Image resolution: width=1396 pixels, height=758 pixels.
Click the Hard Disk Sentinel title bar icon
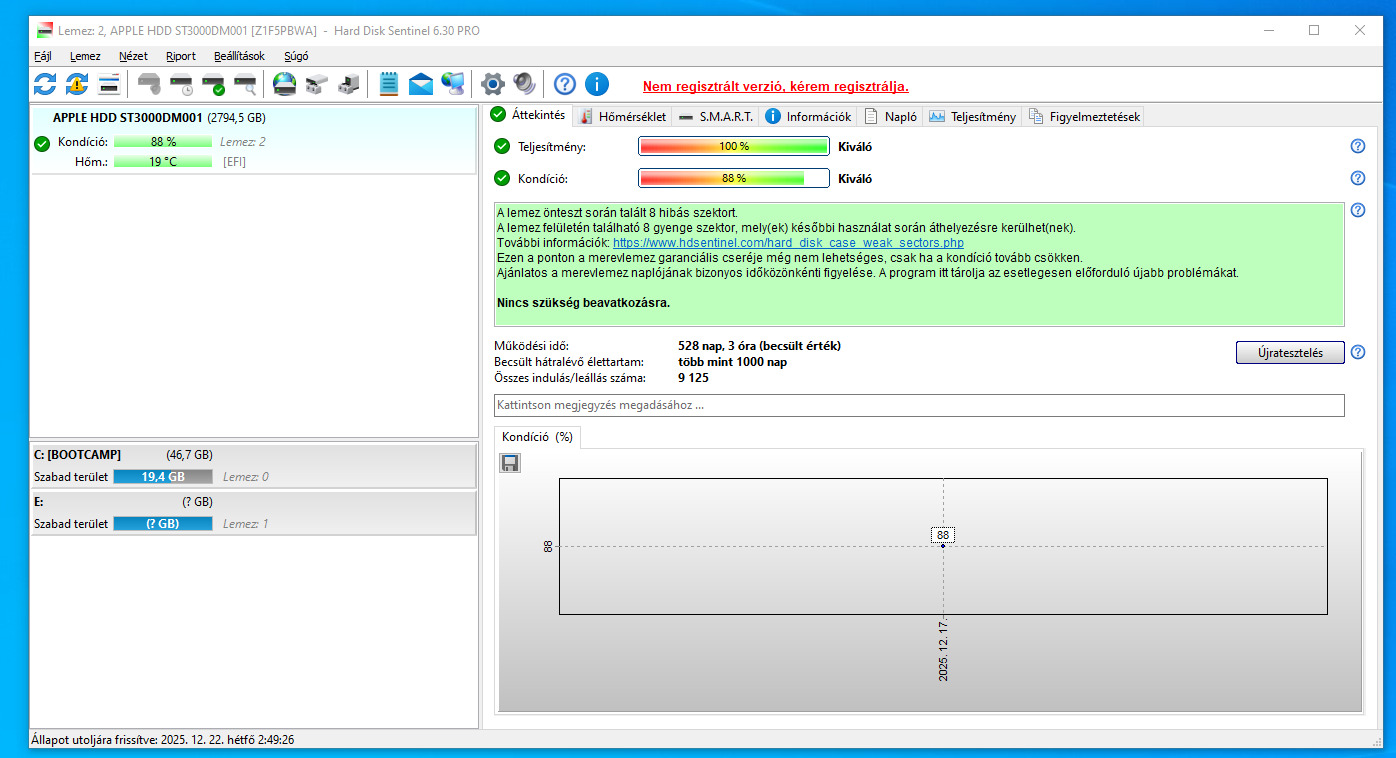[x=45, y=30]
